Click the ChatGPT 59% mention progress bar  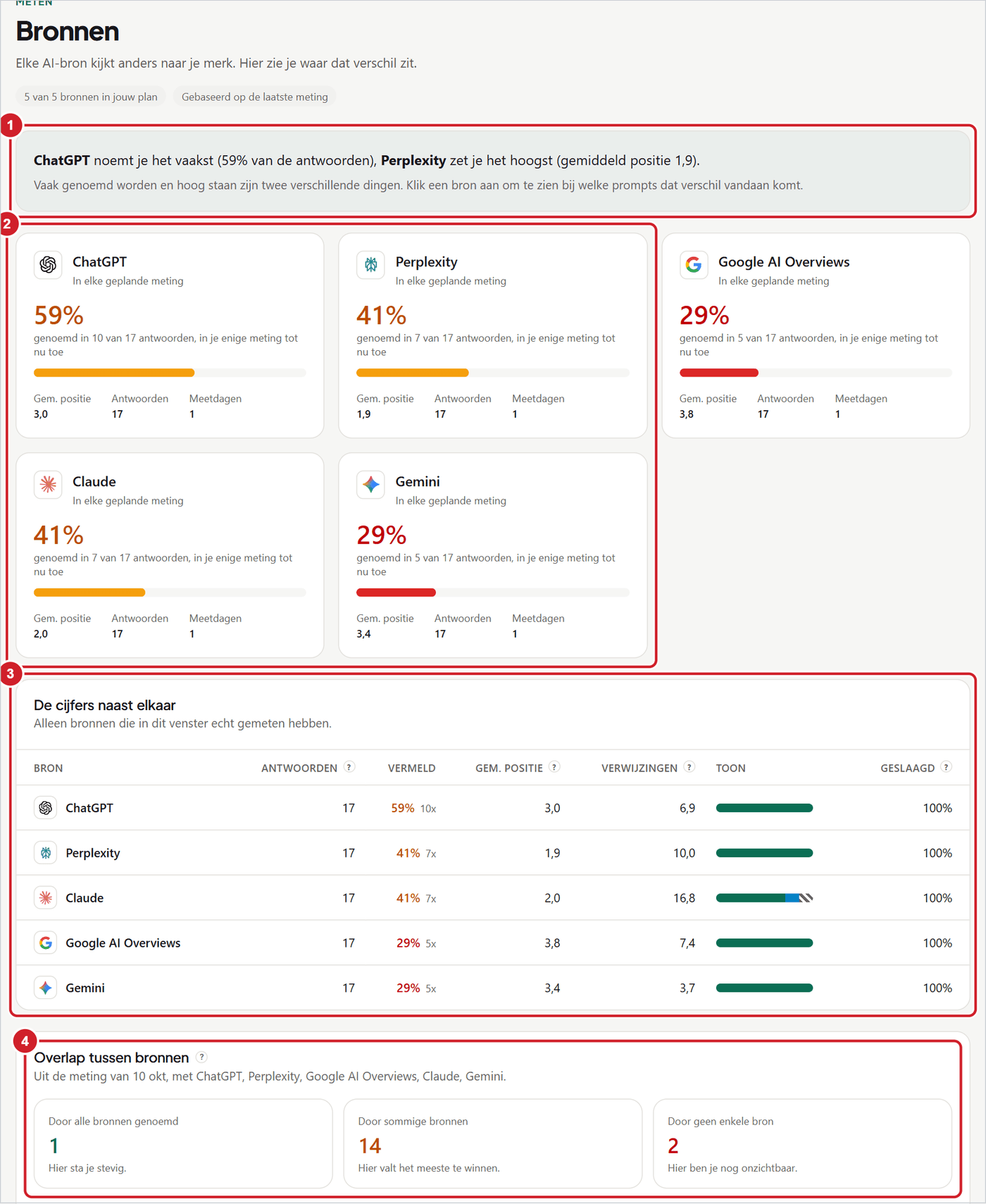point(170,373)
